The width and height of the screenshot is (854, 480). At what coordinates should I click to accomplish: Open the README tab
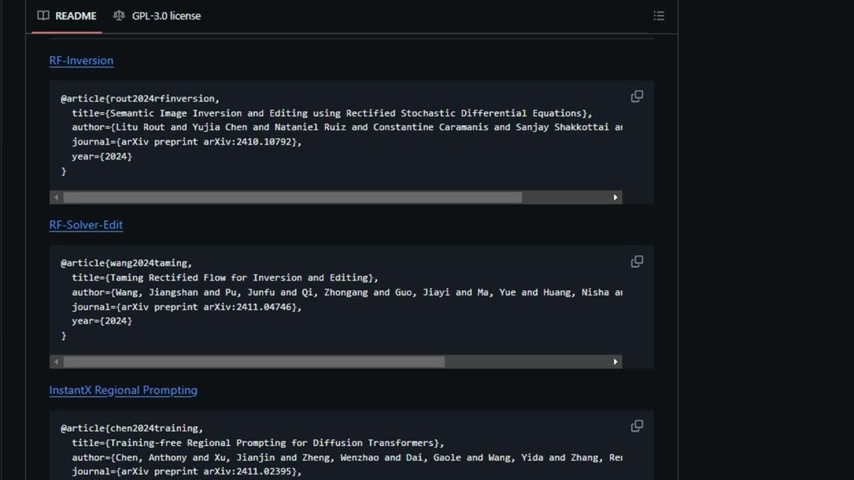pyautogui.click(x=66, y=16)
